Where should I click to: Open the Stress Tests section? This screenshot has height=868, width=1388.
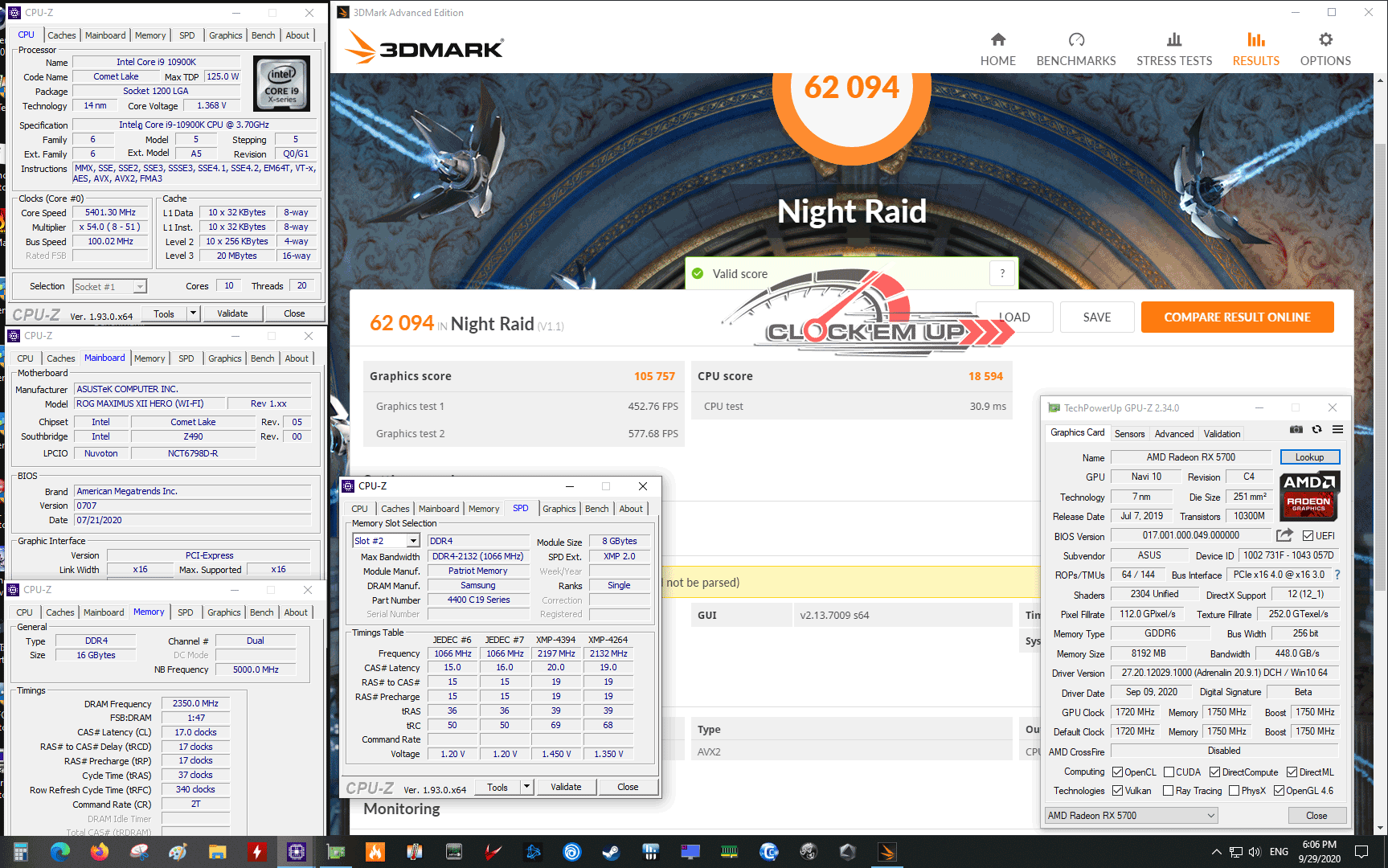[x=1173, y=49]
